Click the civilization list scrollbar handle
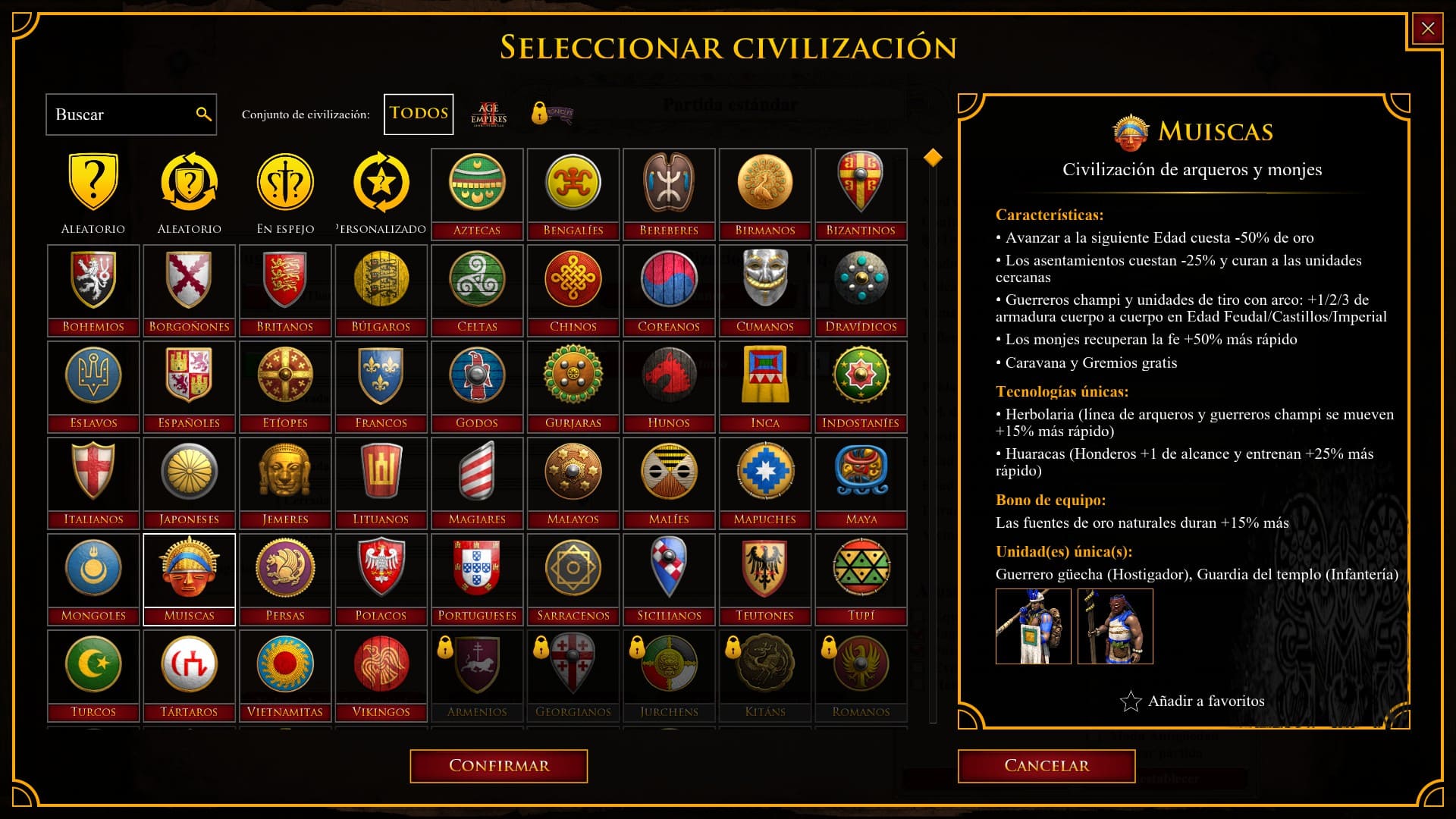The width and height of the screenshot is (1456, 819). [933, 158]
